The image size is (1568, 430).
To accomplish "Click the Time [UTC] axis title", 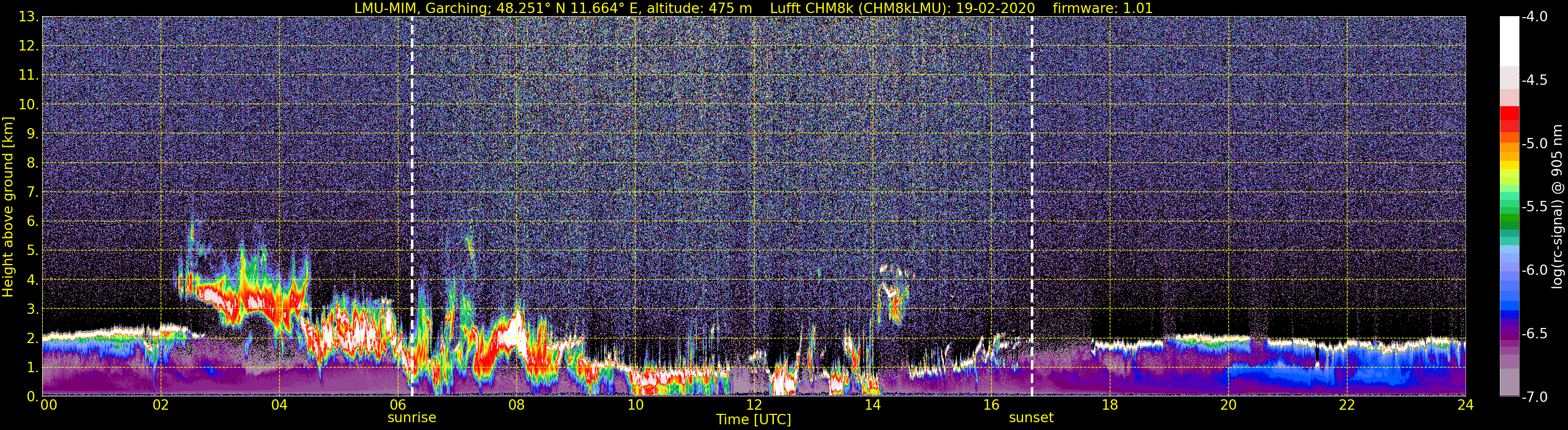I will (754, 420).
